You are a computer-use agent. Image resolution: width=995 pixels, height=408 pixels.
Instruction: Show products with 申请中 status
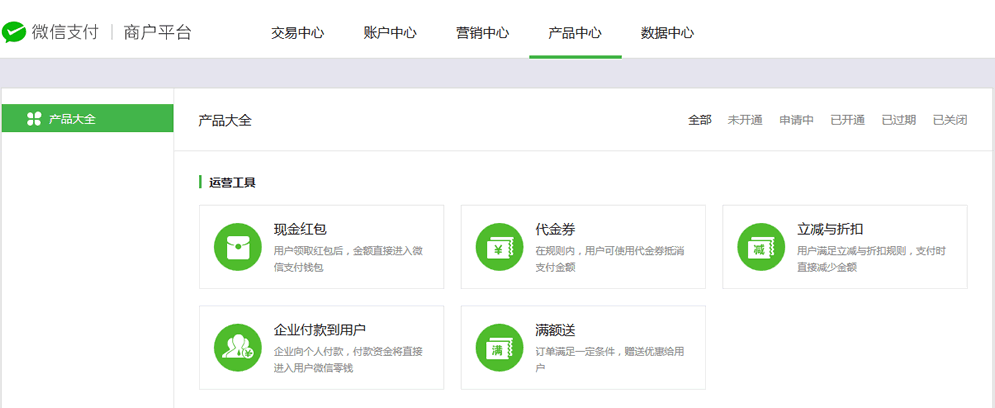796,120
